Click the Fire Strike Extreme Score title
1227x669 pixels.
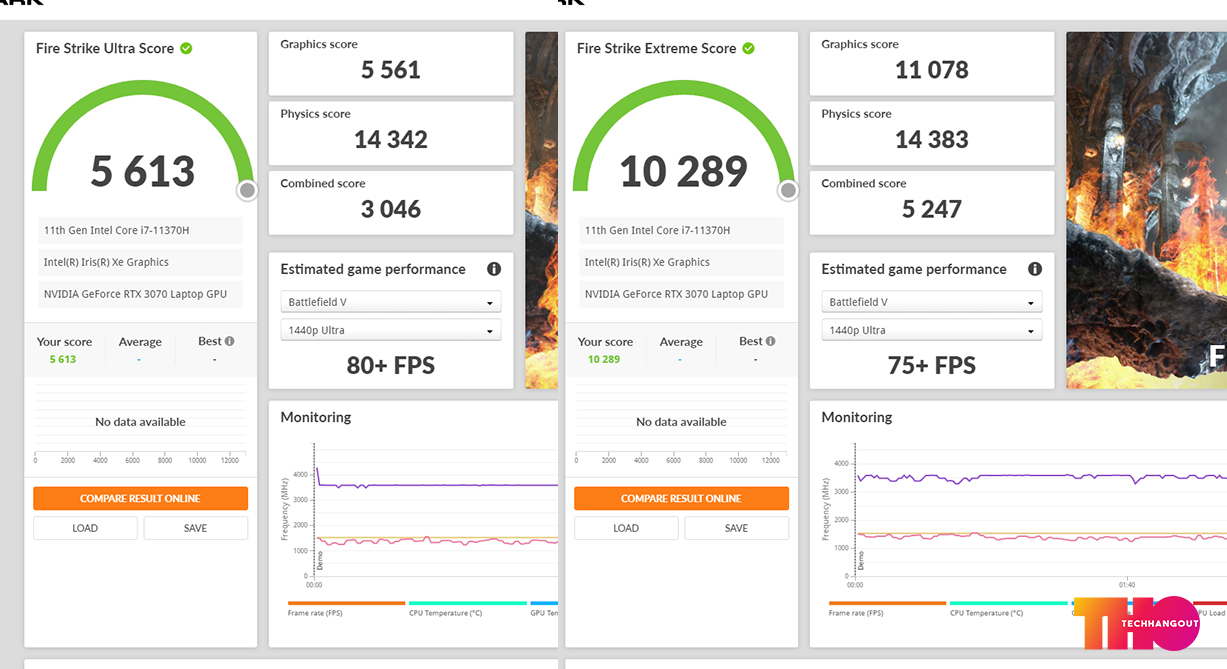(x=656, y=48)
